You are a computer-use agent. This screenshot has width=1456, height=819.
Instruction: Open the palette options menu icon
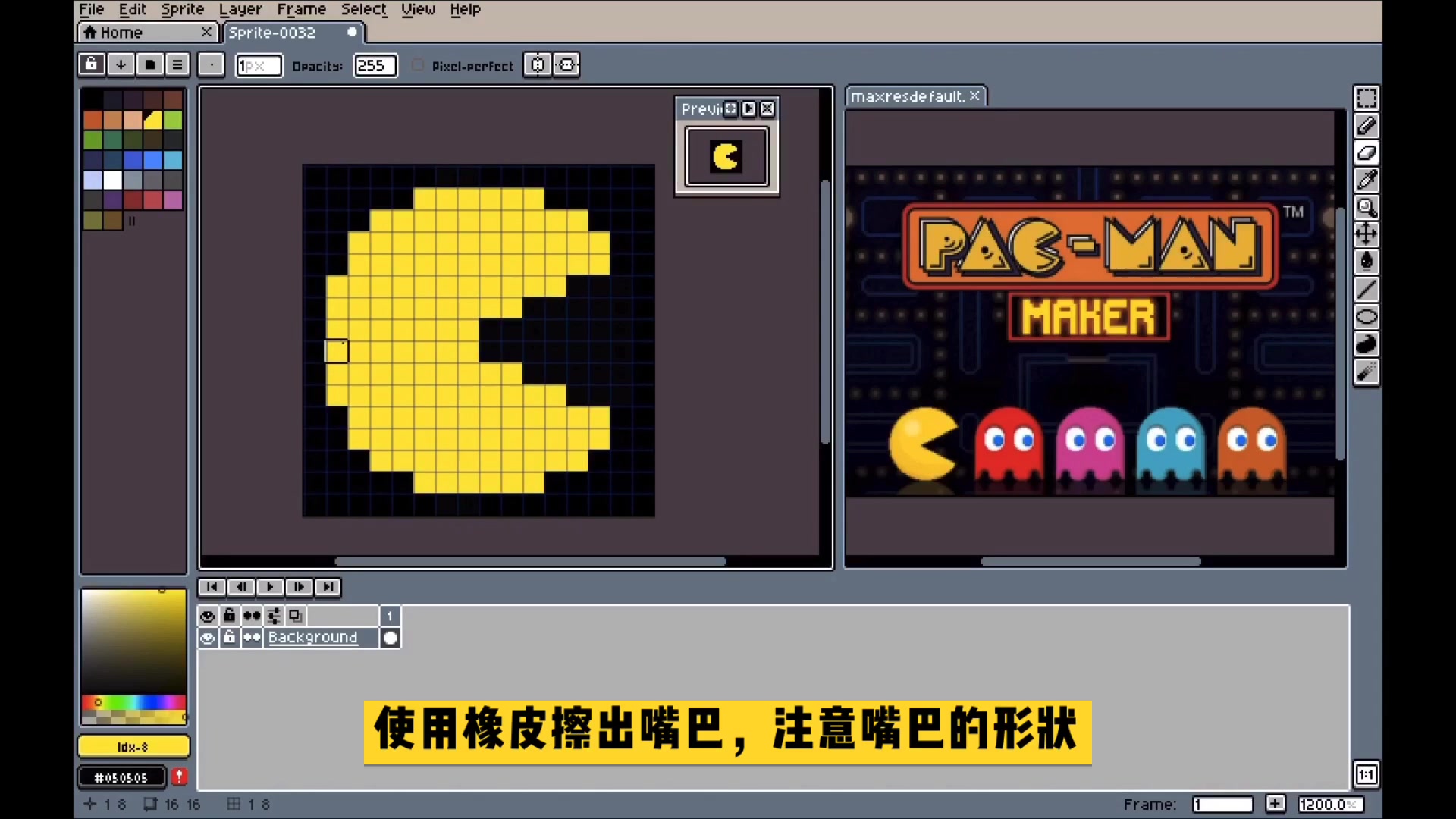[177, 64]
